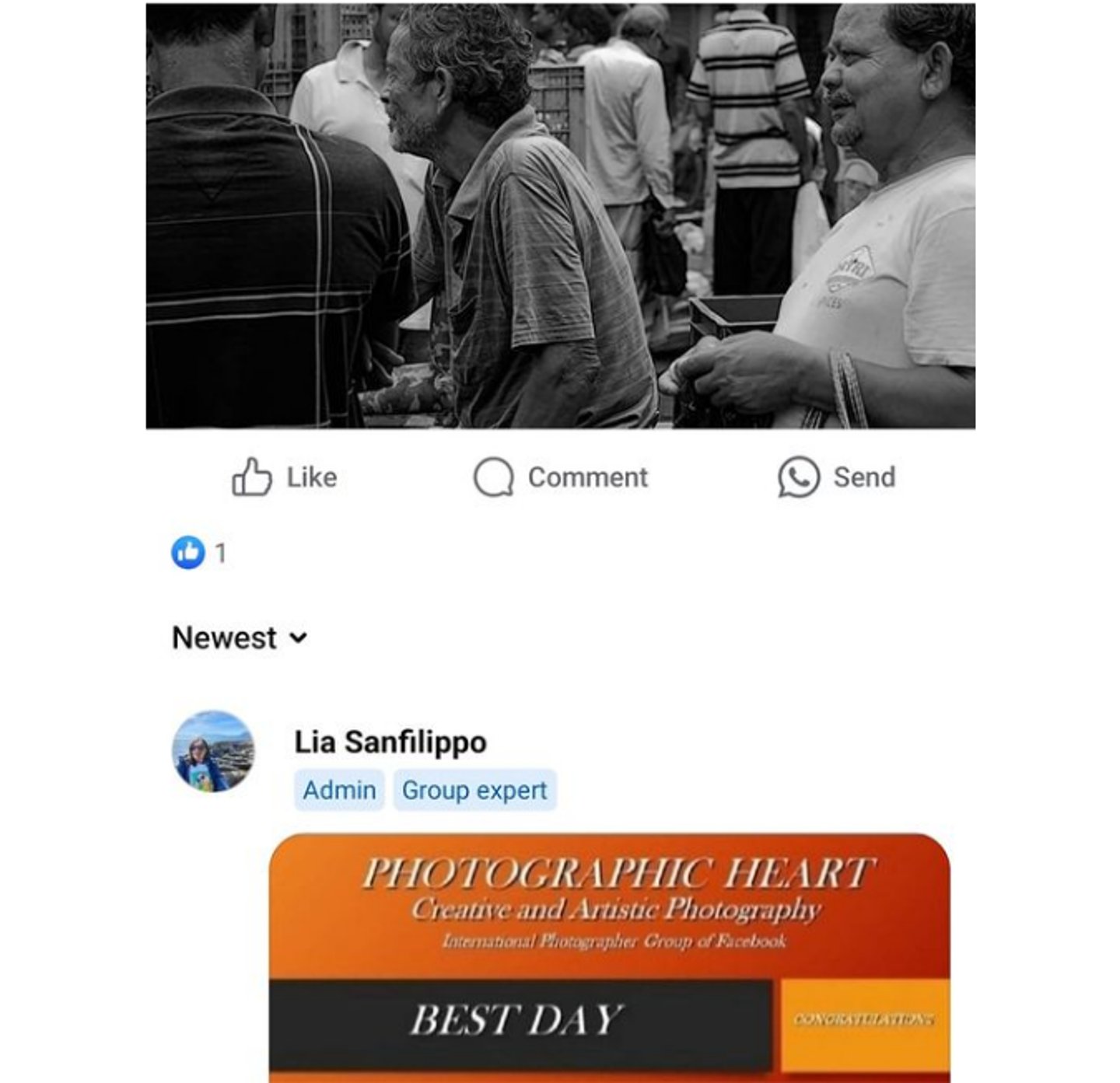Click the thumbs-up Like icon
The height and width of the screenshot is (1083, 1120).
click(252, 476)
